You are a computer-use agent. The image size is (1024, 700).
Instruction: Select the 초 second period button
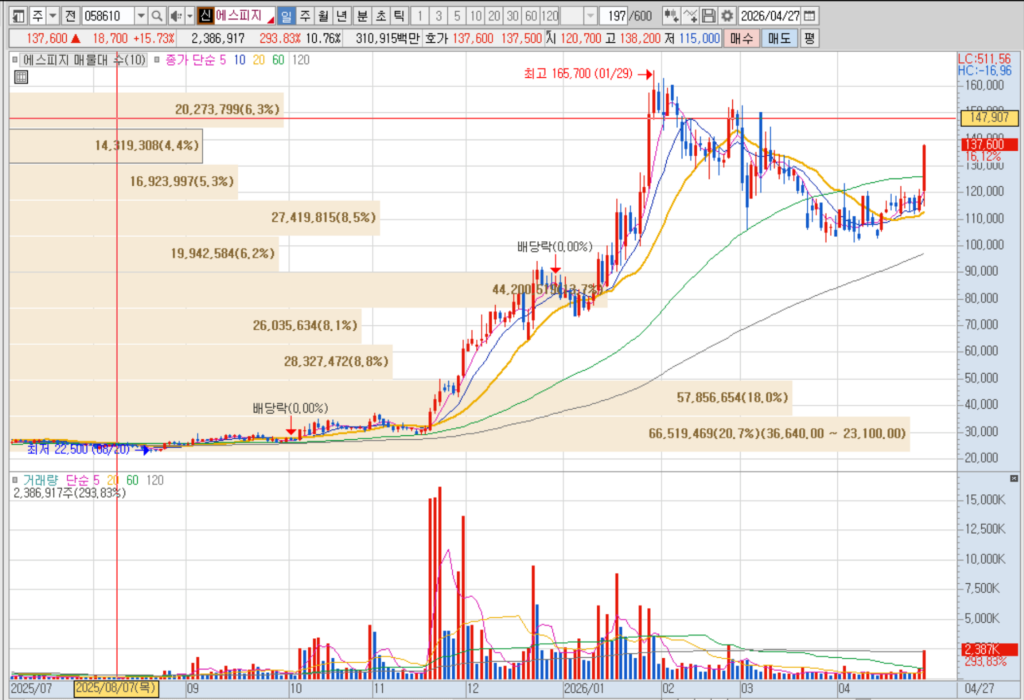tap(381, 16)
